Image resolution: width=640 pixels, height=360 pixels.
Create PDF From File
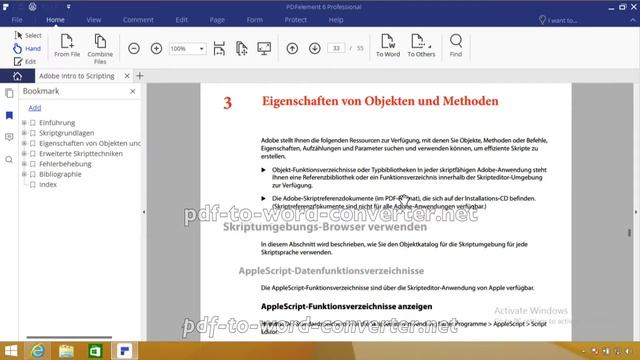point(67,45)
